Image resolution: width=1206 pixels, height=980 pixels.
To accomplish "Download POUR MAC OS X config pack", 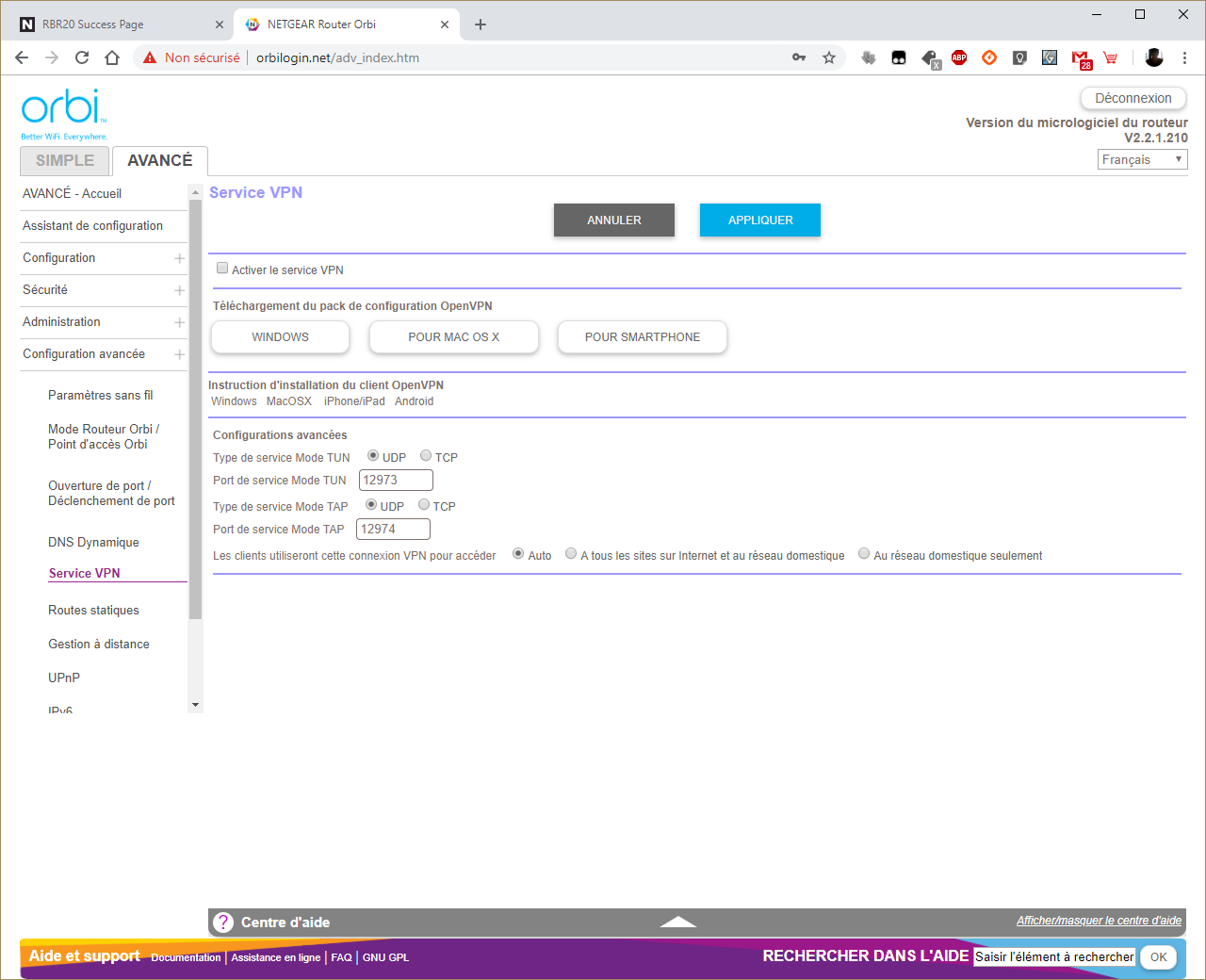I will pyautogui.click(x=454, y=336).
